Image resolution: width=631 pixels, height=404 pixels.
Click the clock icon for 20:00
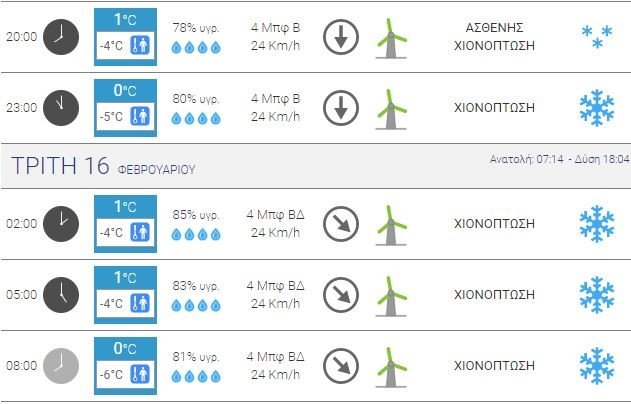61,37
